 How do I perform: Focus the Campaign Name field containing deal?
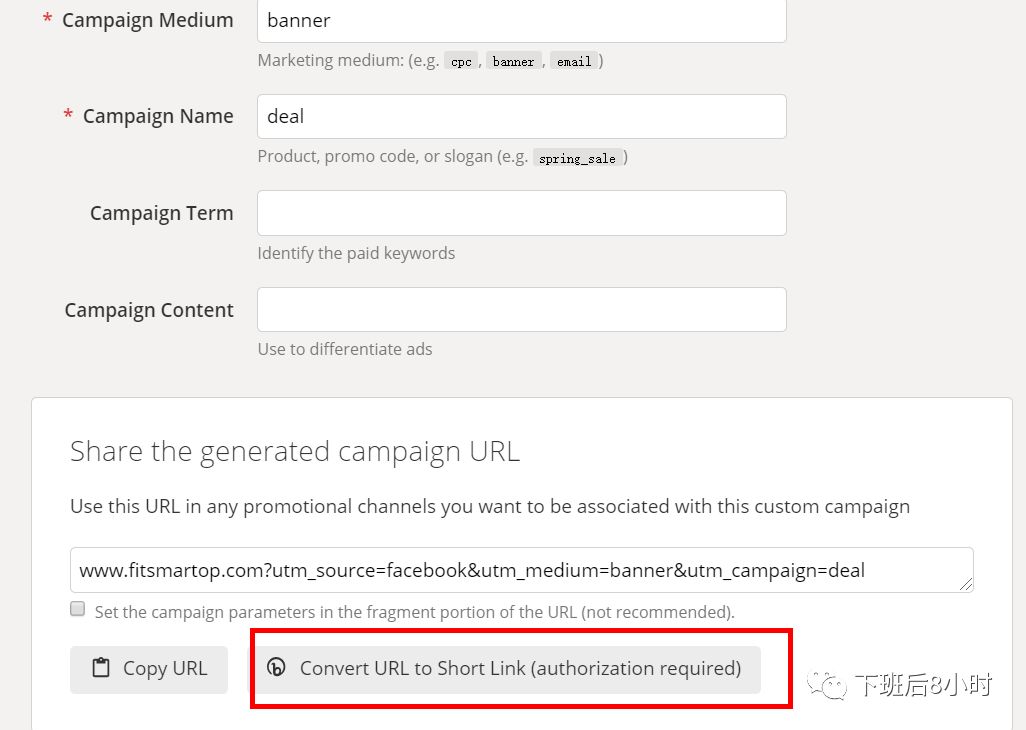pos(521,116)
